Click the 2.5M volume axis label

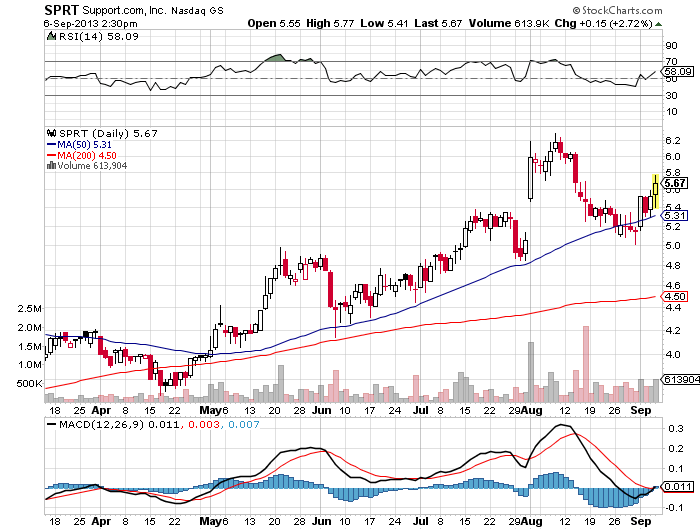point(29,309)
